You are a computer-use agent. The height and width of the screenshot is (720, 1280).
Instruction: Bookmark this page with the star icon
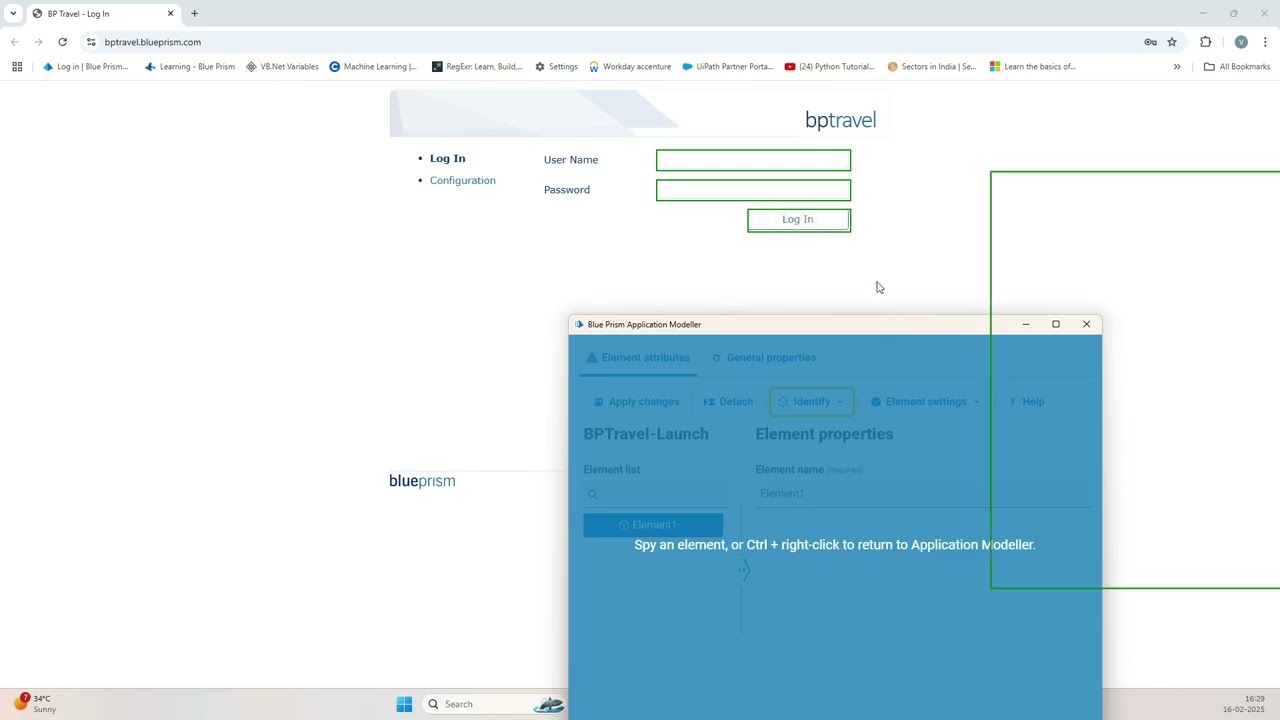click(1172, 42)
